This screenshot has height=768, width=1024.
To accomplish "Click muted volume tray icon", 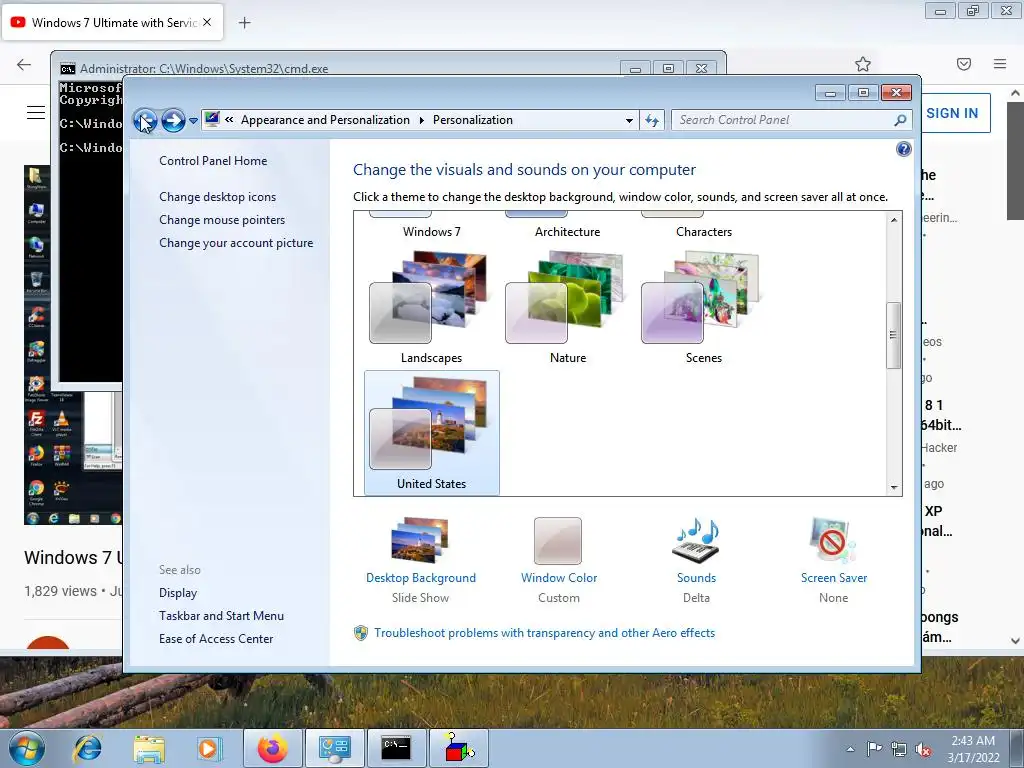I will (923, 749).
